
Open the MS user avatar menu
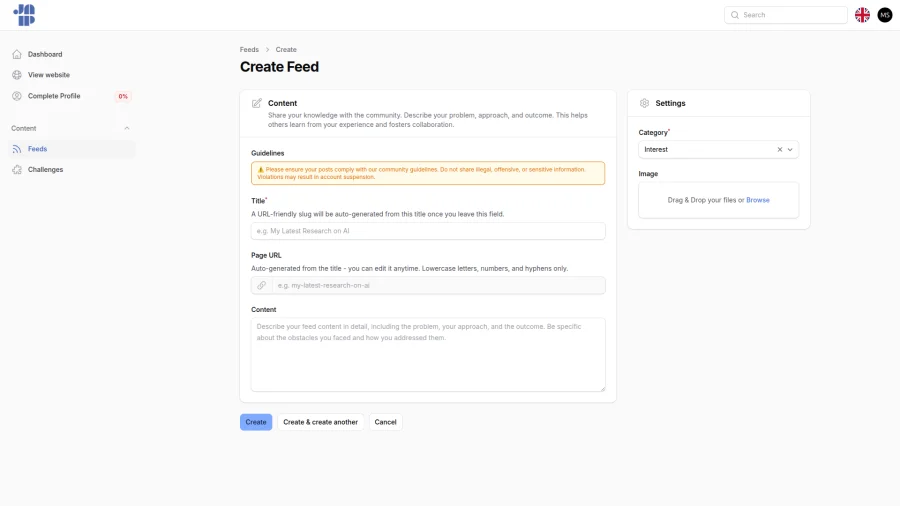point(885,15)
